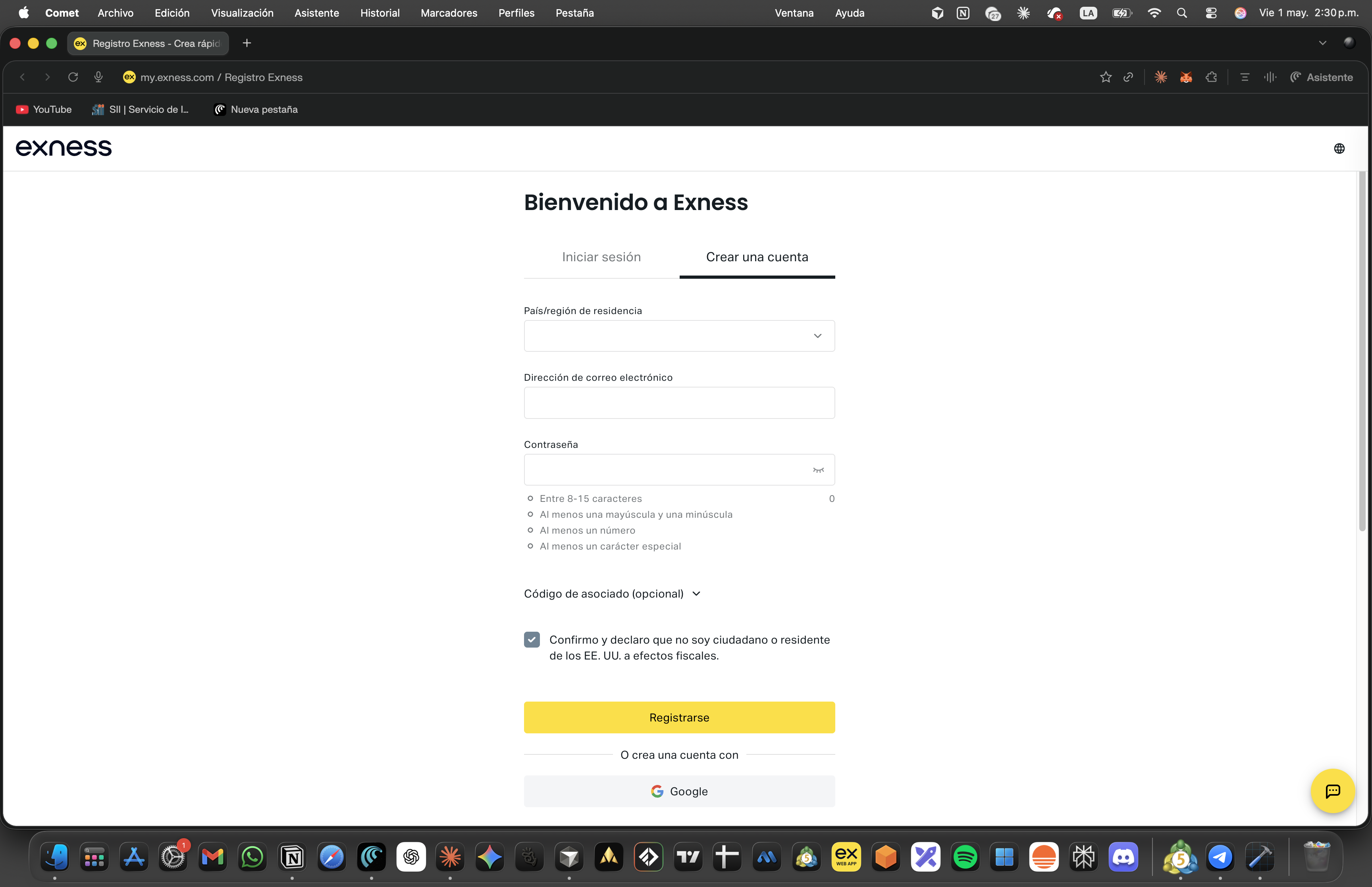Viewport: 1372px width, 887px height.
Task: Open País/región de residencia dropdown
Action: pyautogui.click(x=679, y=336)
